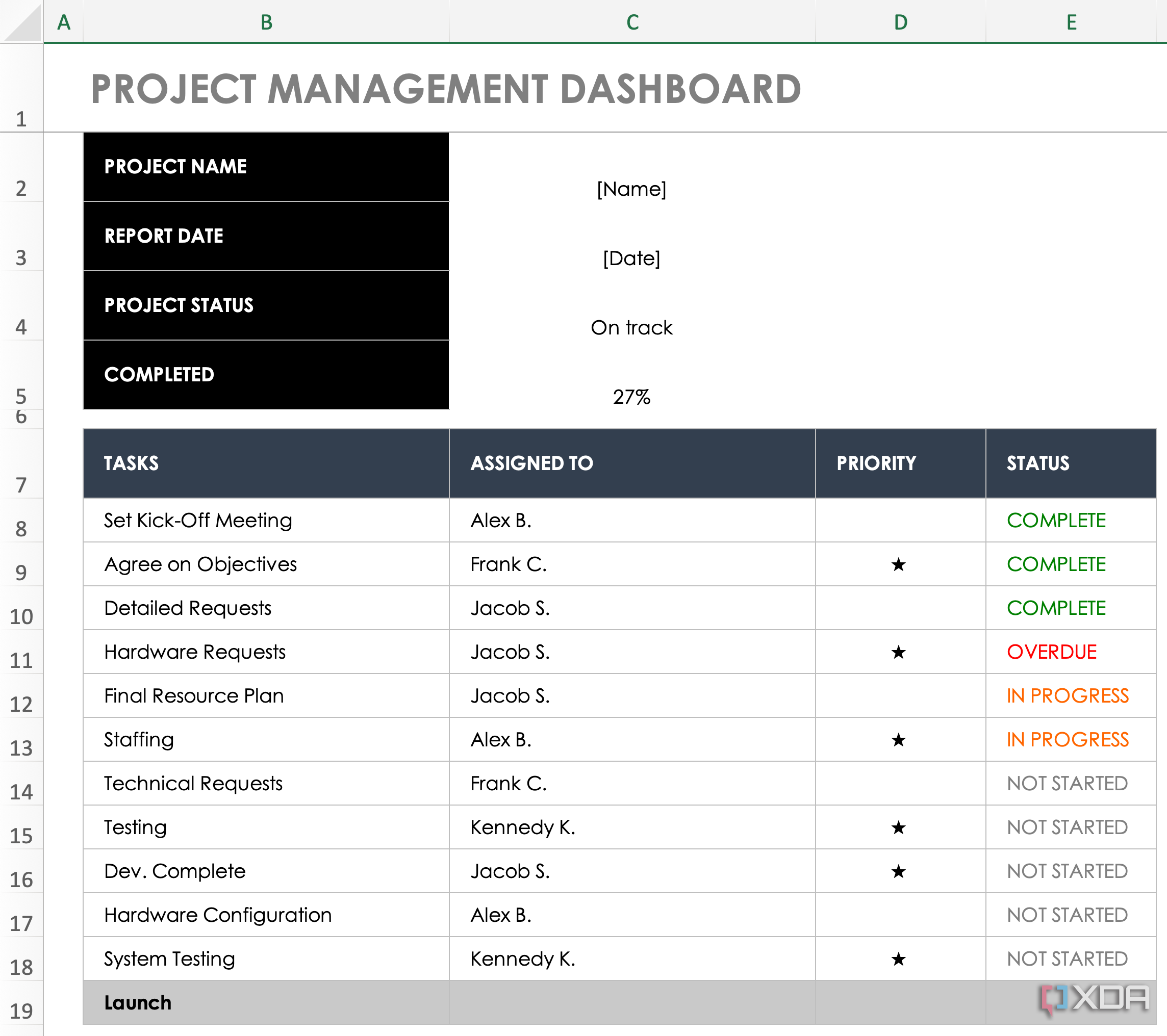1167x1036 pixels.
Task: Click the star priority marker for Staffing
Action: pos(899,740)
